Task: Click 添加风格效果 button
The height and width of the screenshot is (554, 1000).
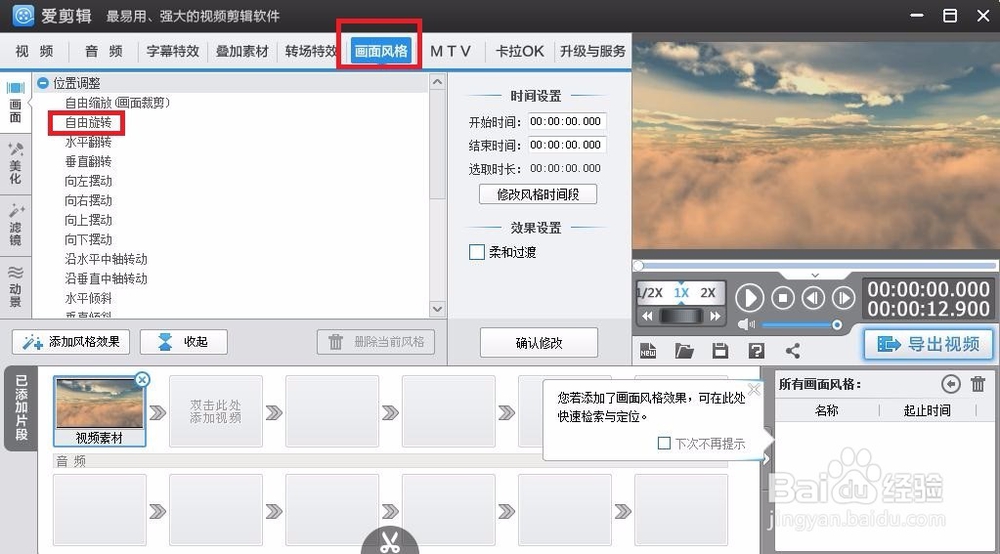Action: [71, 342]
